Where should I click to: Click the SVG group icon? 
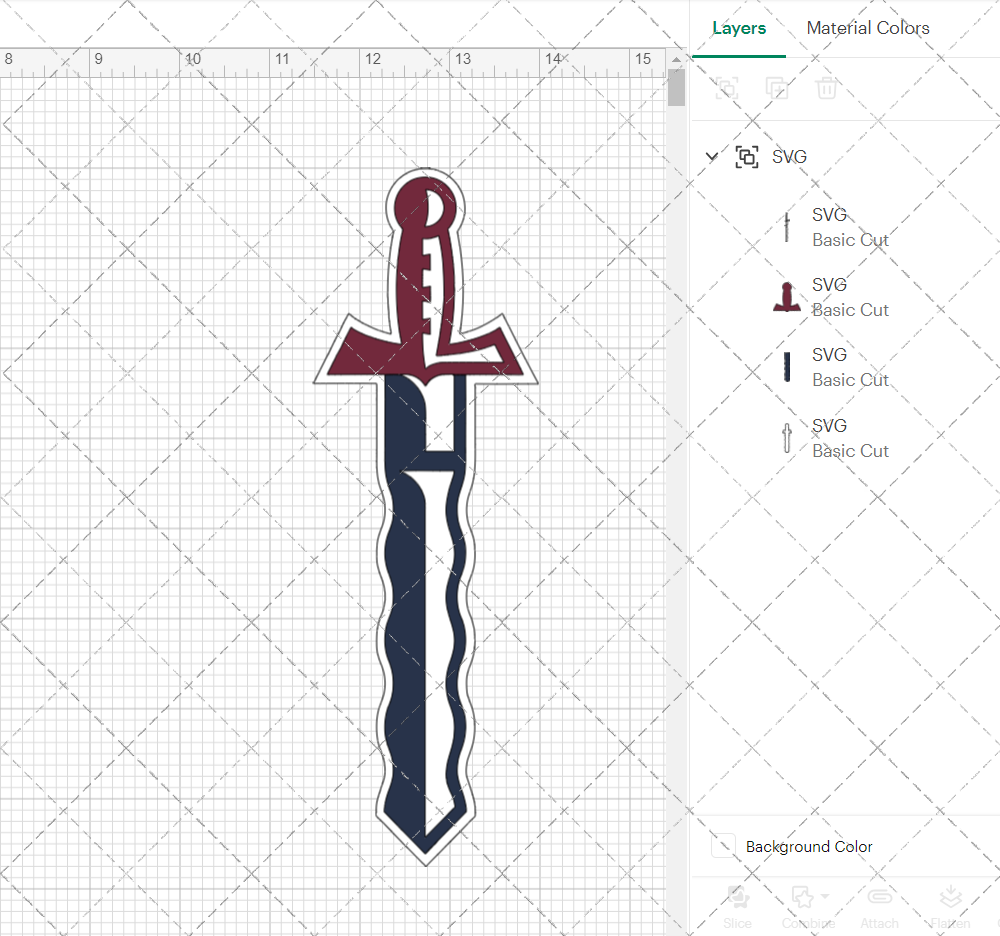pos(747,157)
